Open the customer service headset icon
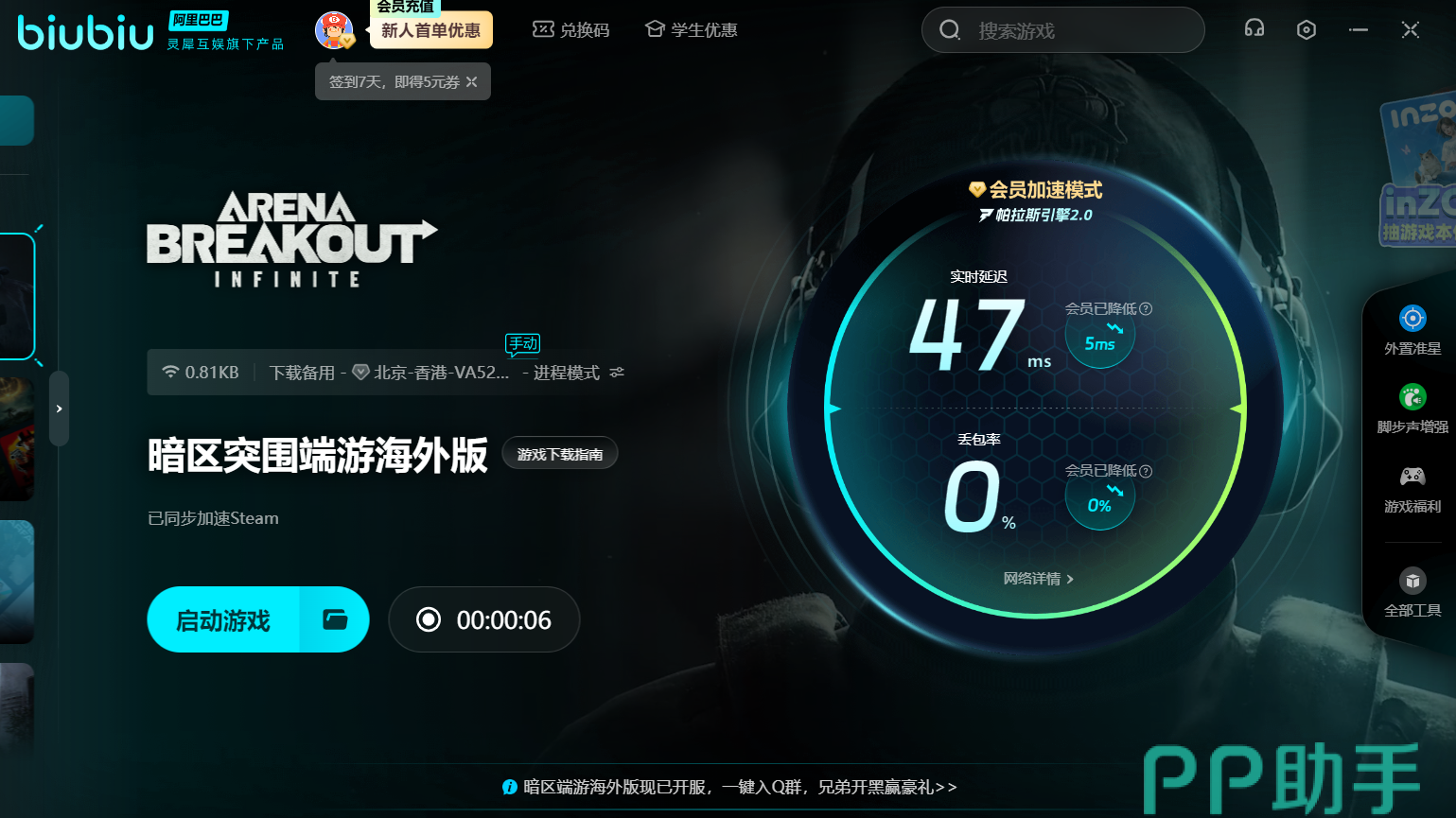 (x=1254, y=29)
